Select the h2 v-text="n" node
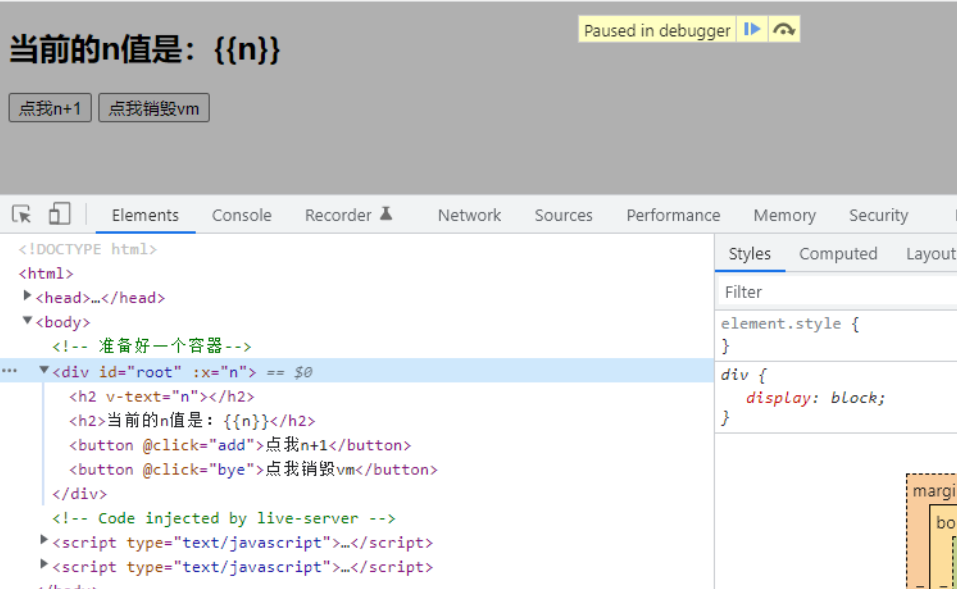The height and width of the screenshot is (589, 957). tap(162, 397)
